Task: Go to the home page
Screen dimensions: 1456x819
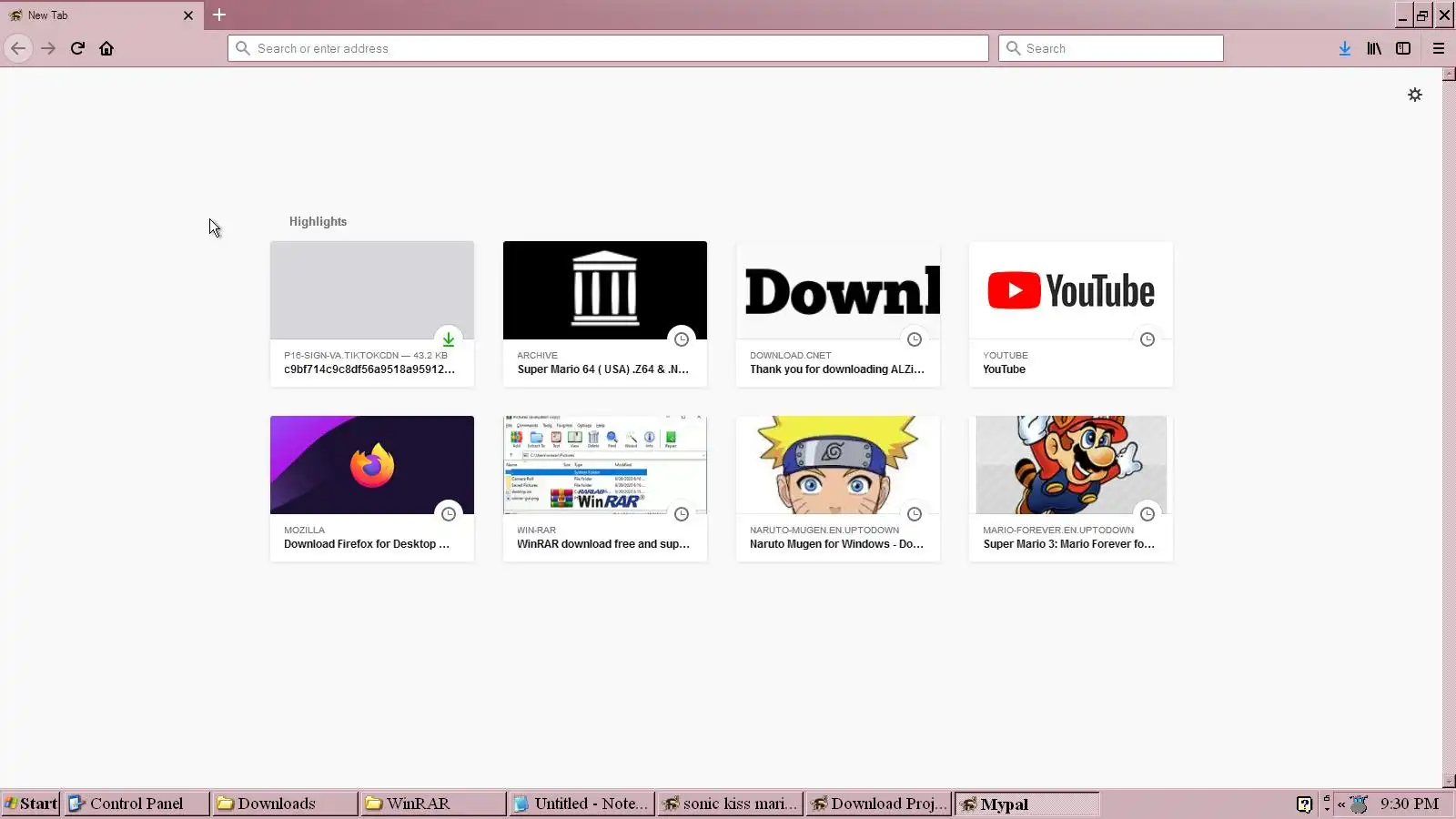Action: point(106,48)
